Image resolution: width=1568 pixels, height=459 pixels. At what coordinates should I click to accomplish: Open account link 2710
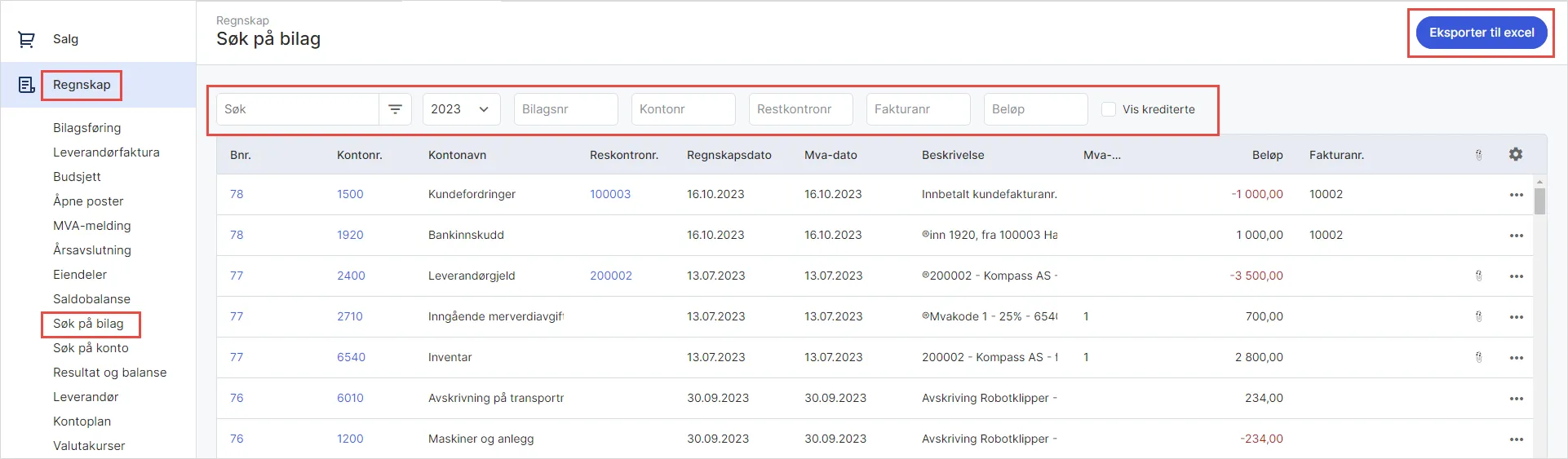[350, 316]
